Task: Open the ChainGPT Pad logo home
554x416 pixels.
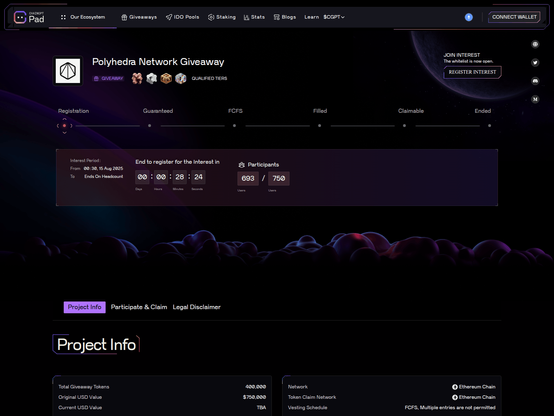Action: click(x=29, y=17)
